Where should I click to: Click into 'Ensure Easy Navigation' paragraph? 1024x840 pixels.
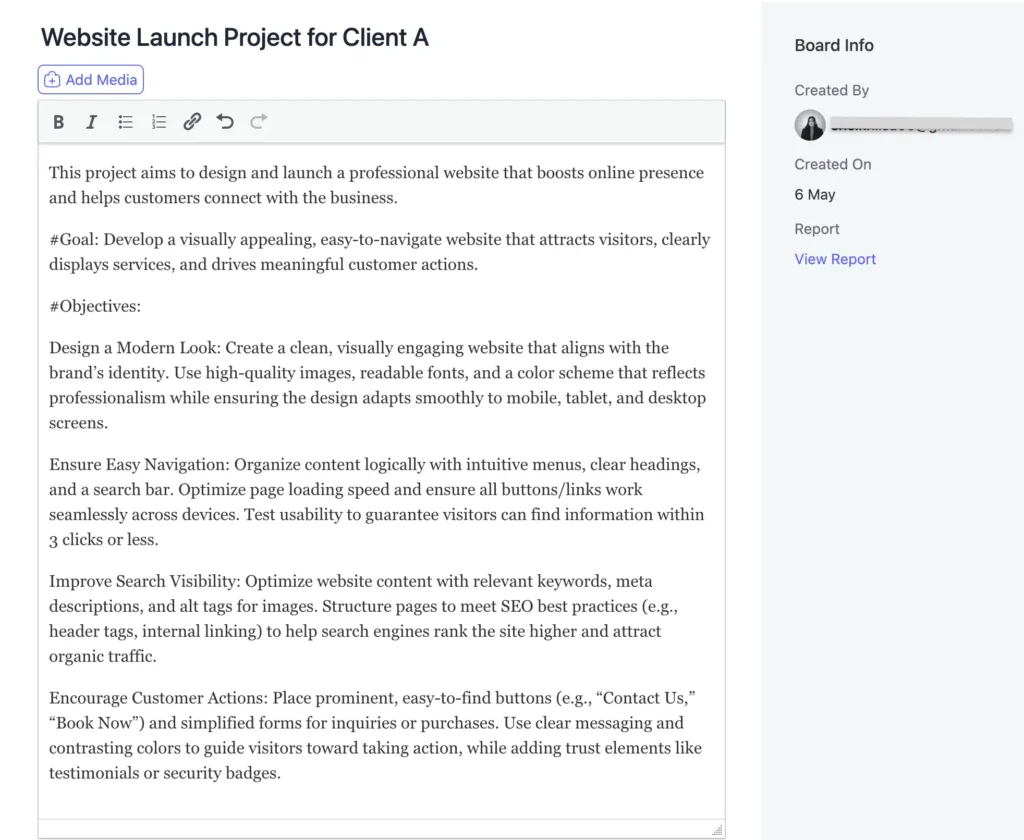pyautogui.click(x=376, y=502)
